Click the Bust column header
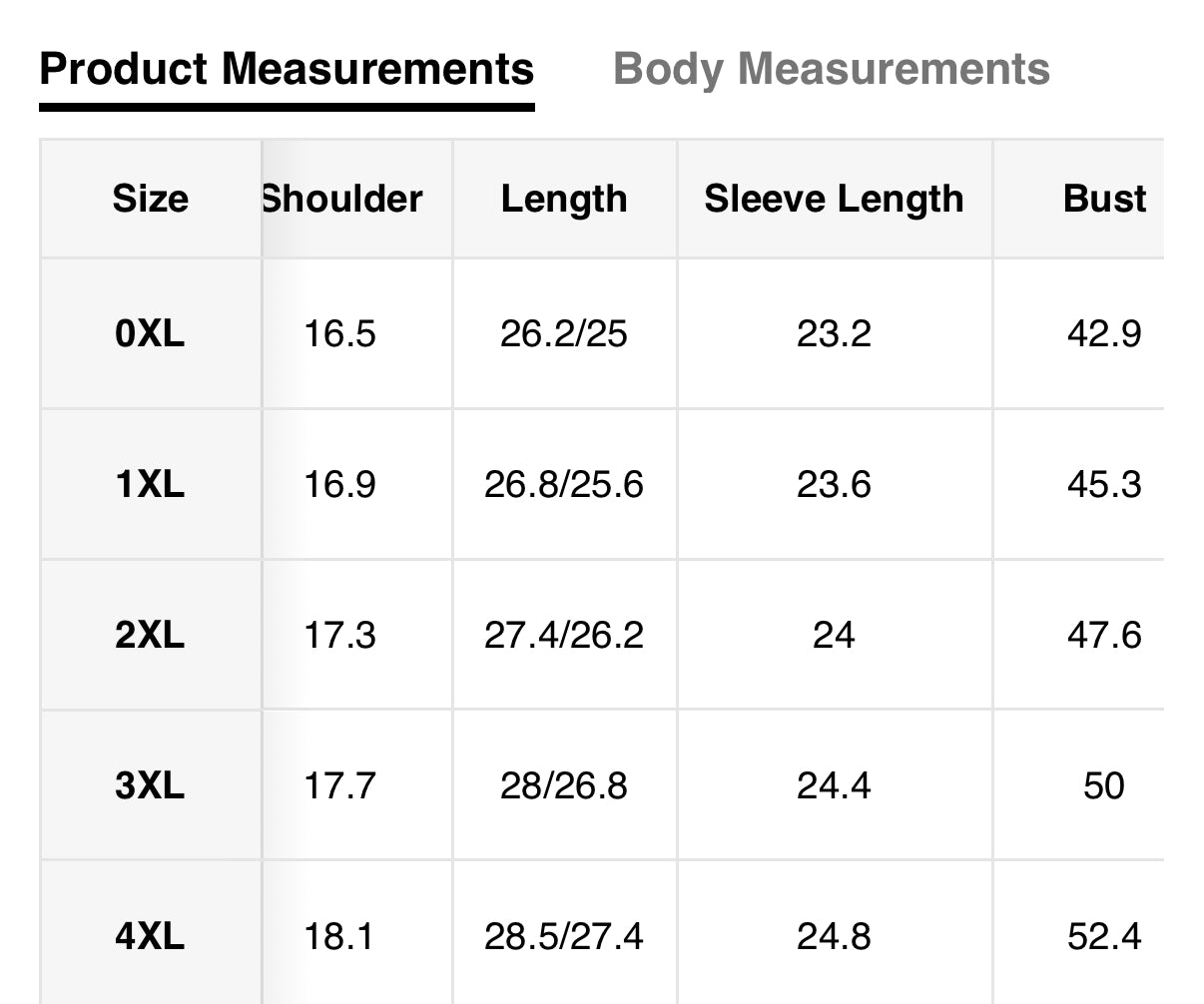The image size is (1204, 1004). pos(1104,199)
